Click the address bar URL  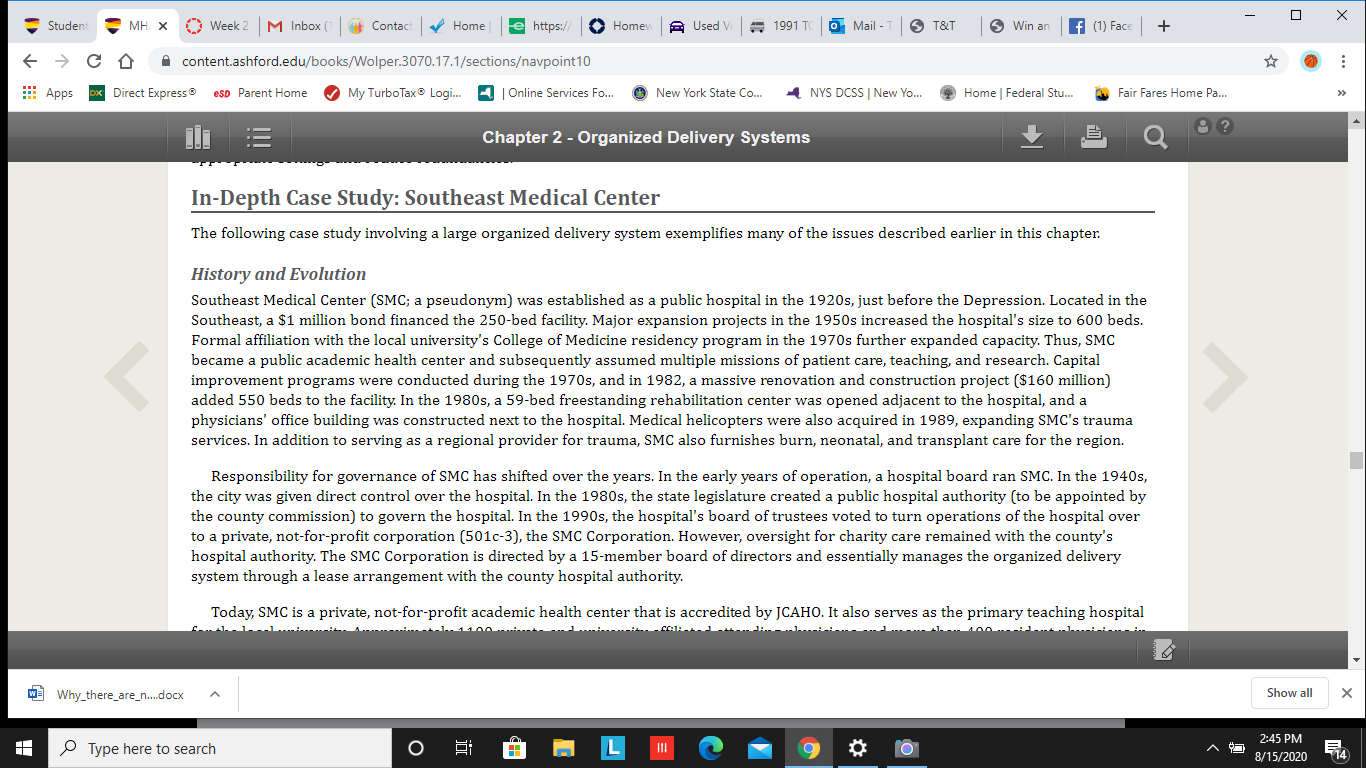[386, 61]
